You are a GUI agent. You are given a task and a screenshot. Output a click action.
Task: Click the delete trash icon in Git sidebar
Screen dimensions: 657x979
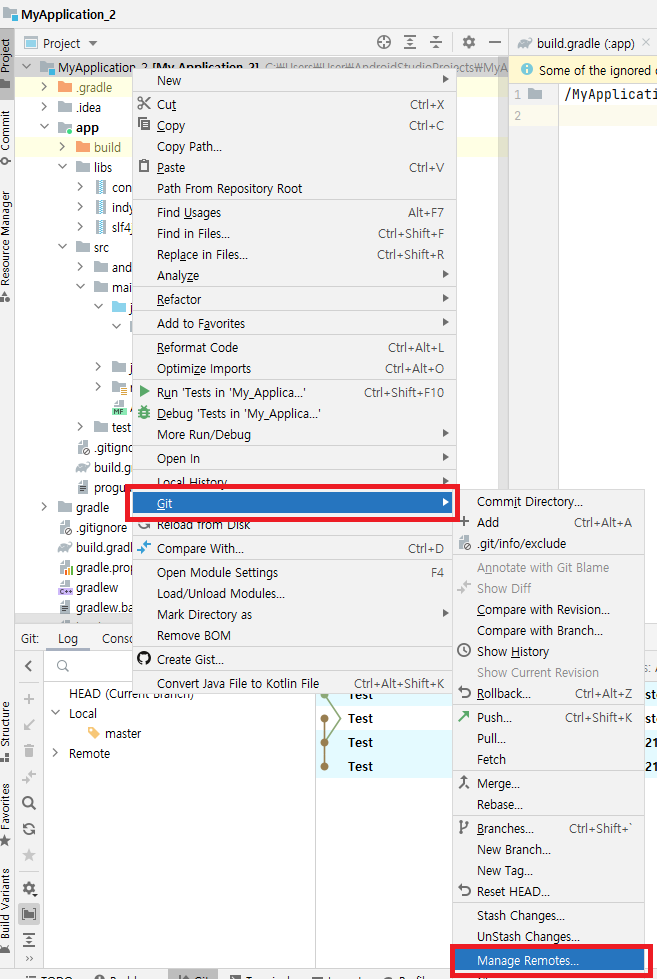click(x=29, y=750)
